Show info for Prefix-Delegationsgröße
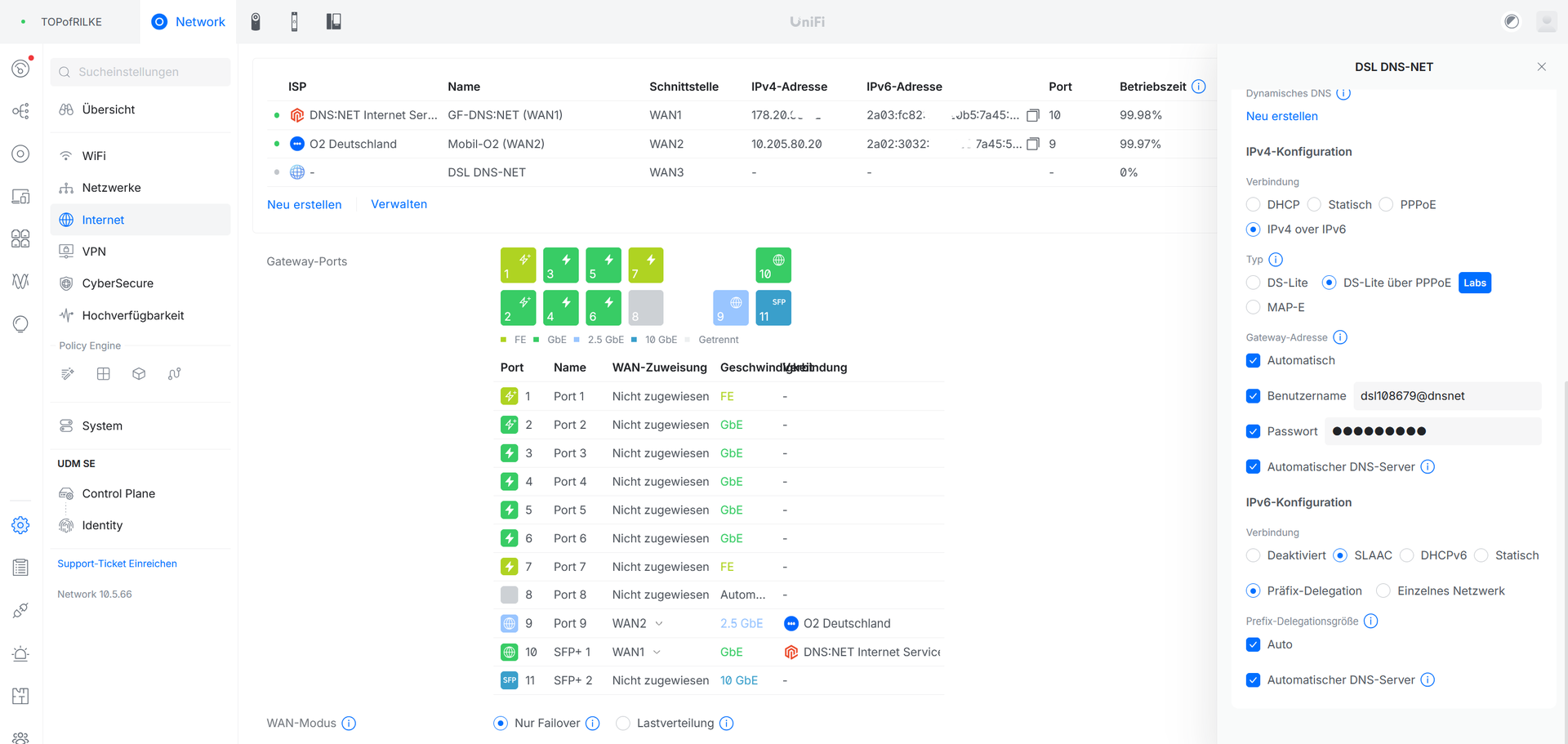 pos(1371,621)
